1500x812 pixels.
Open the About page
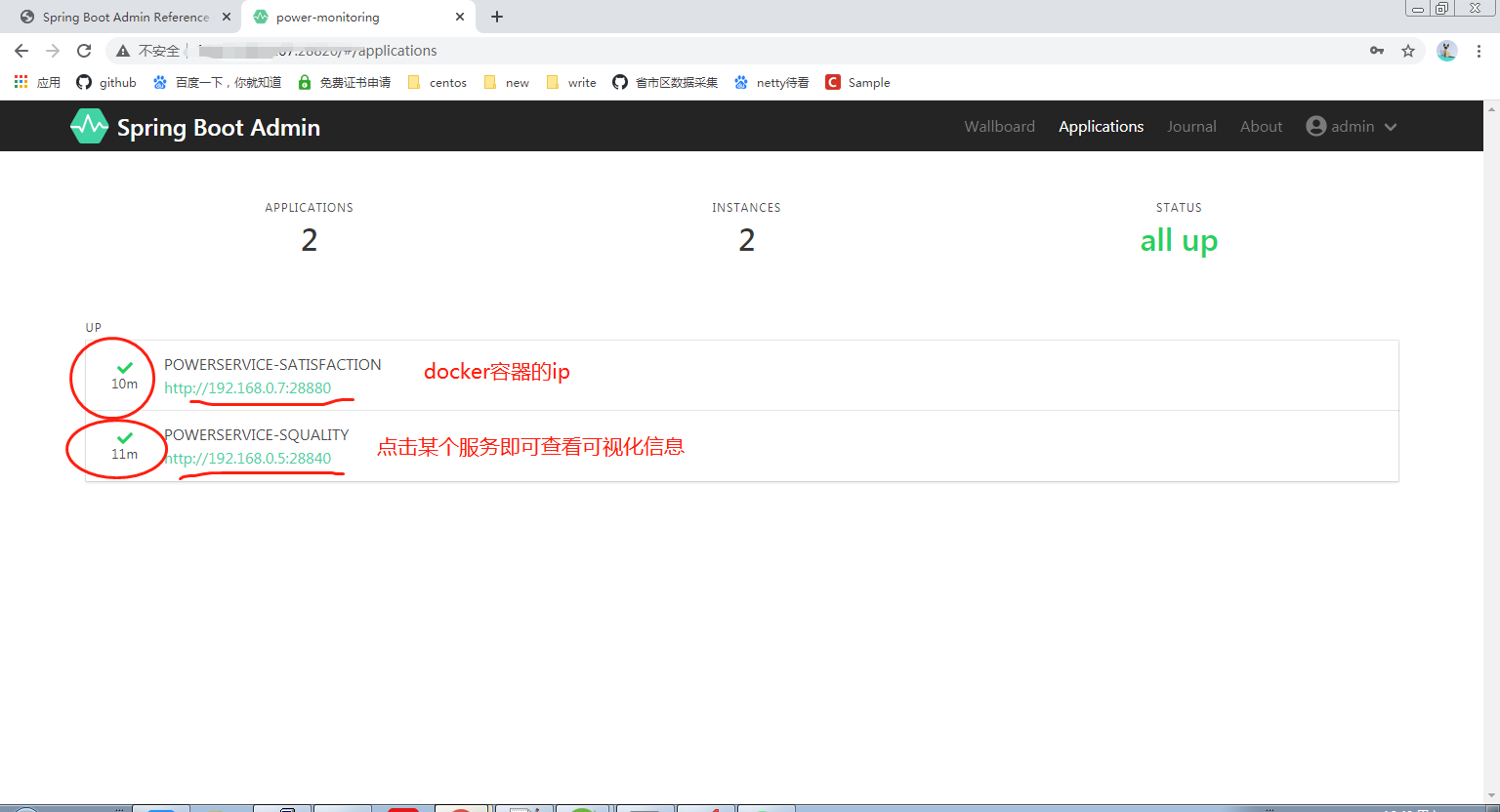(x=1261, y=126)
